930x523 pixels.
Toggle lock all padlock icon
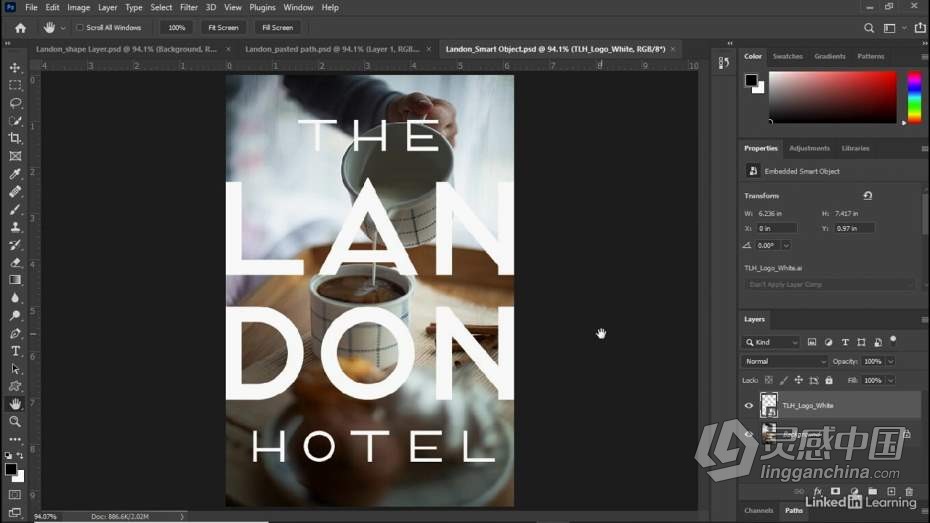coord(829,380)
